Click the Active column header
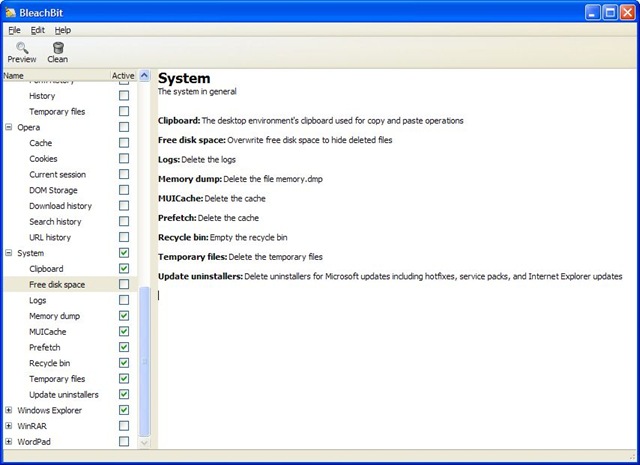Viewport: 640px width, 465px height. click(x=123, y=76)
